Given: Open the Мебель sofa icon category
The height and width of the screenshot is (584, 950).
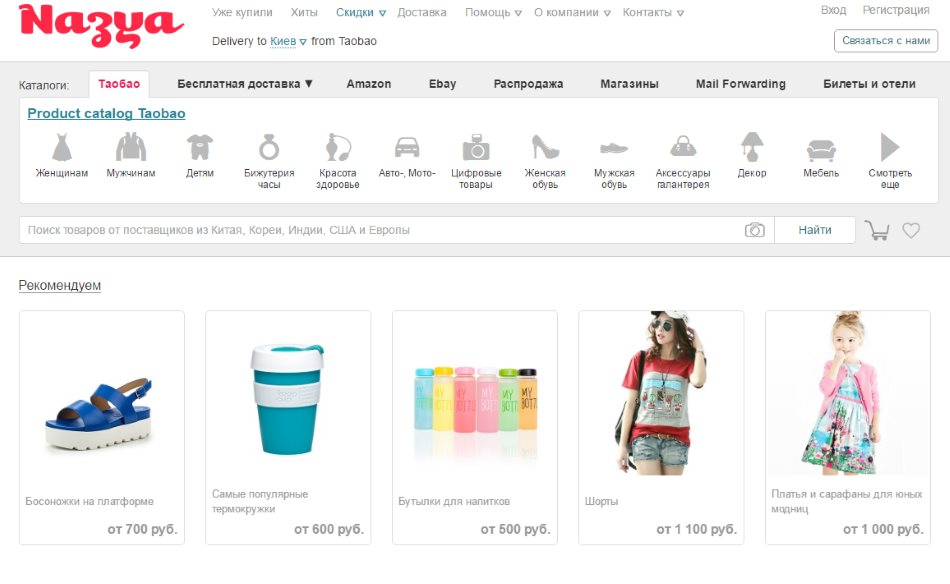Looking at the screenshot, I should click(x=821, y=149).
